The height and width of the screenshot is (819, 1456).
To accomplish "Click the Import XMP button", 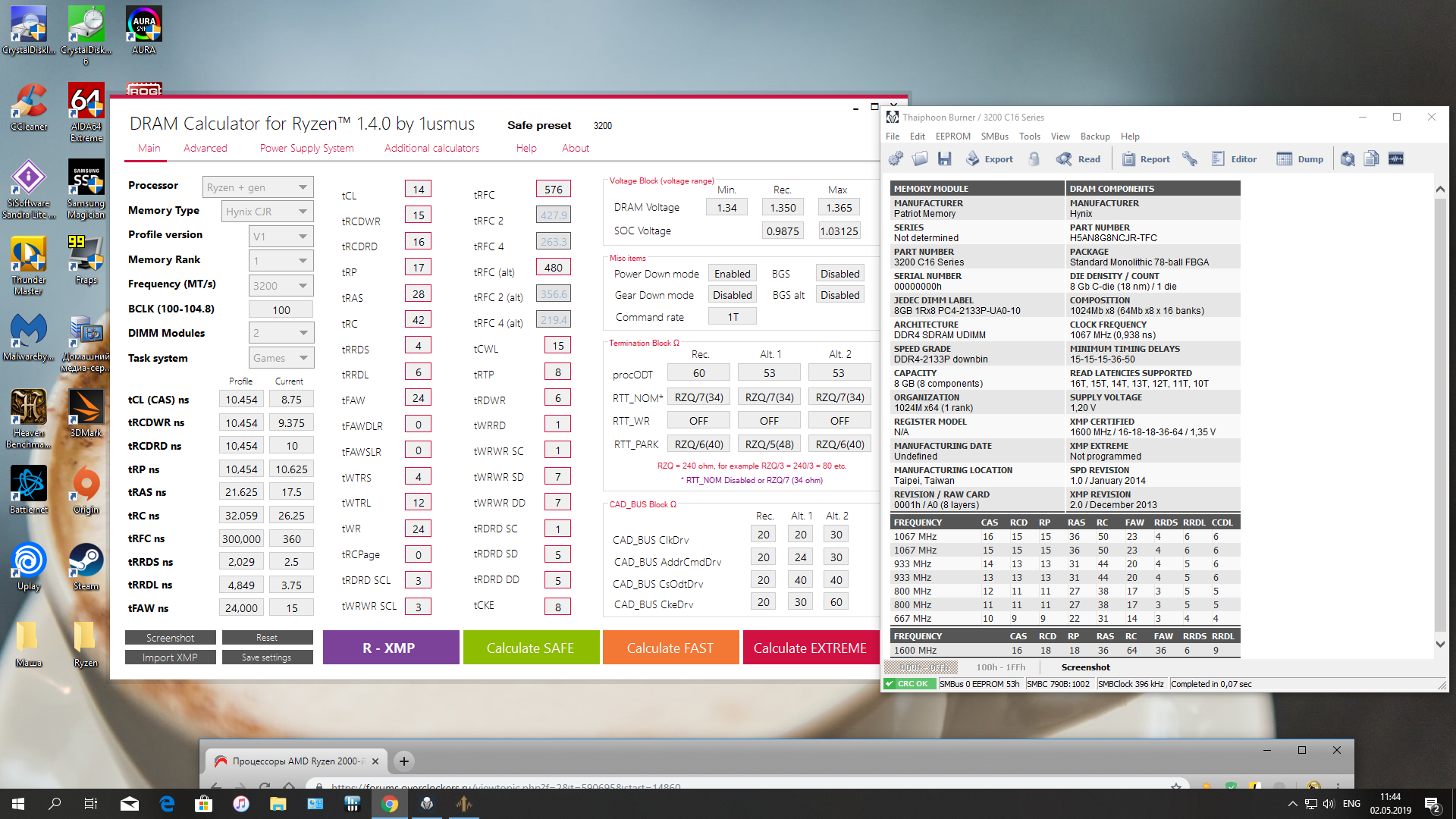I will [x=170, y=657].
